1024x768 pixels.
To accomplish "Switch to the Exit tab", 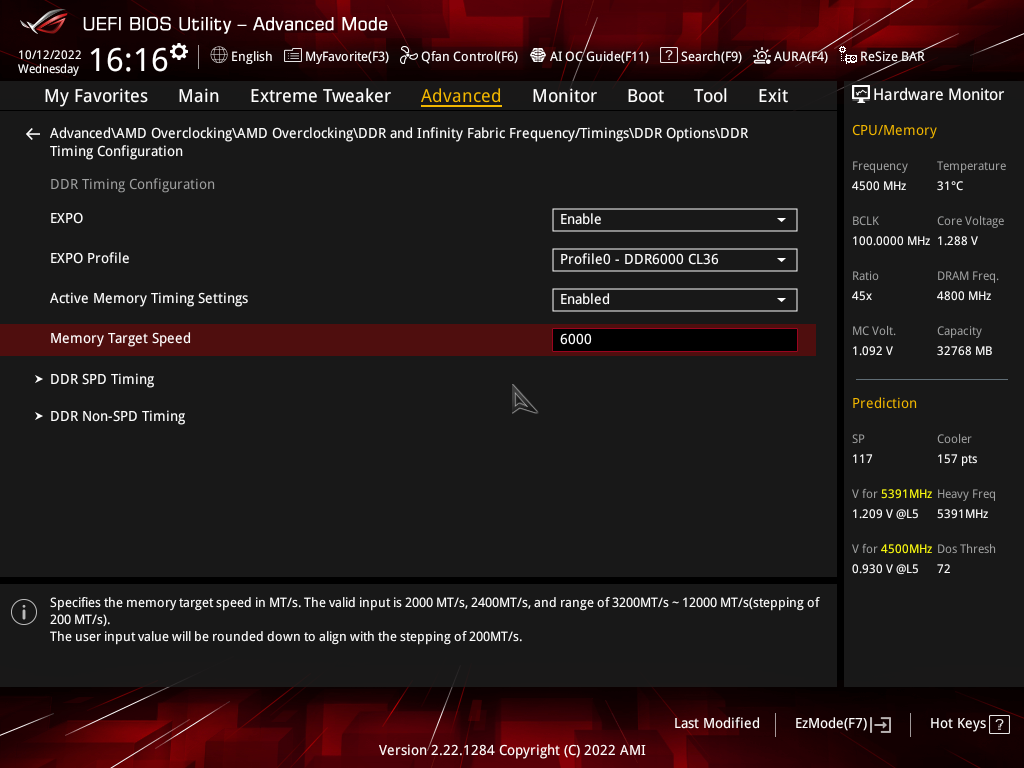I will pos(773,96).
